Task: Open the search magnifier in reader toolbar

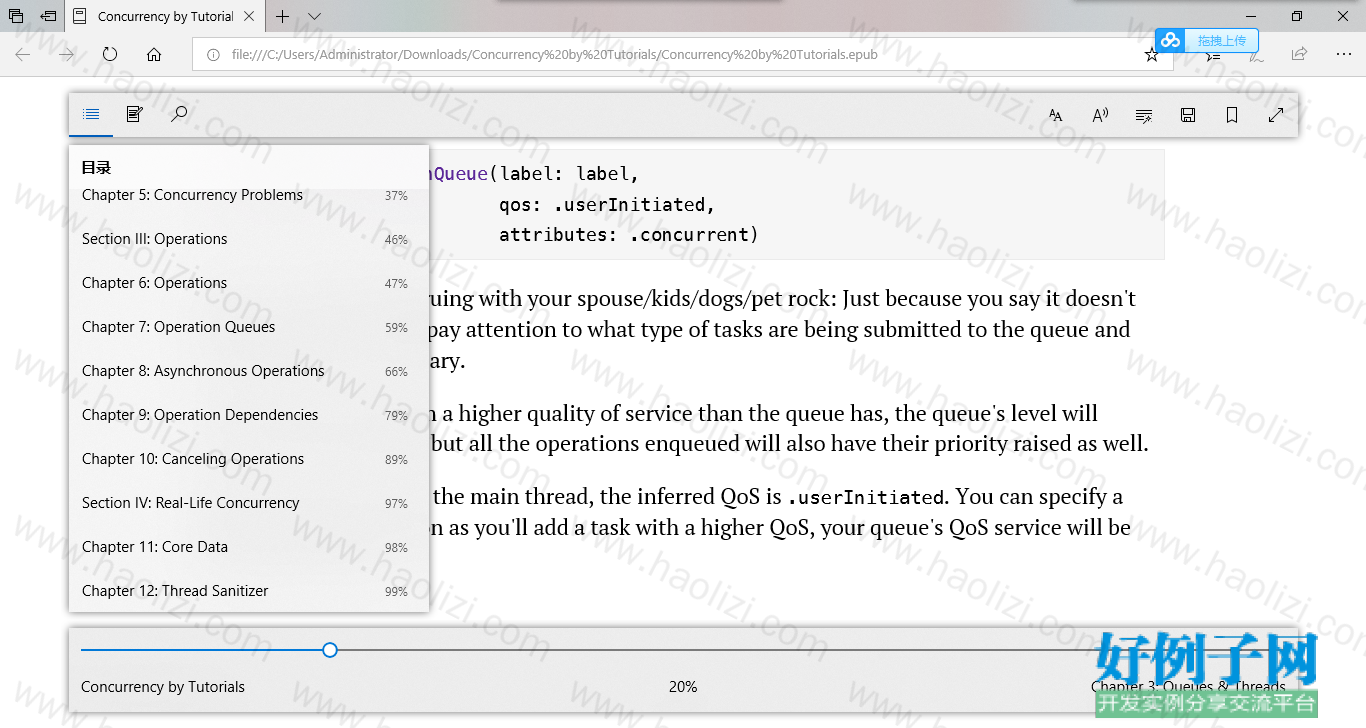Action: click(x=179, y=115)
